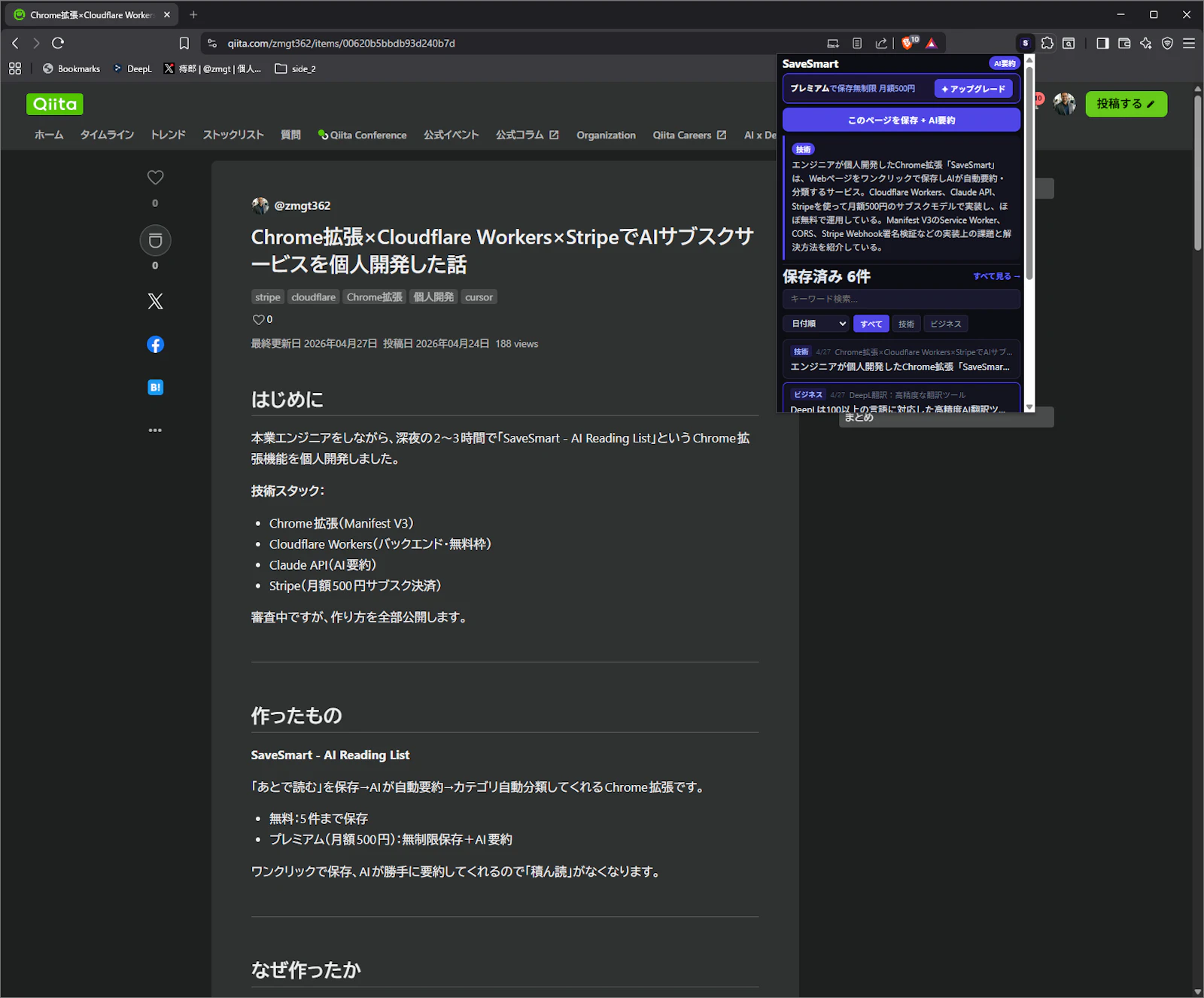This screenshot has height=998, width=1204.
Task: Like the article with the heart icon
Action: [155, 178]
